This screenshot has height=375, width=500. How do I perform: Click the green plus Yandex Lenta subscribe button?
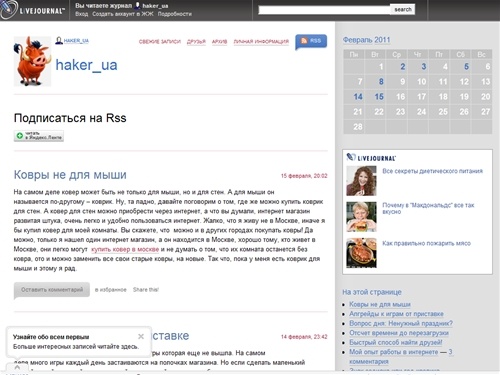[x=39, y=136]
